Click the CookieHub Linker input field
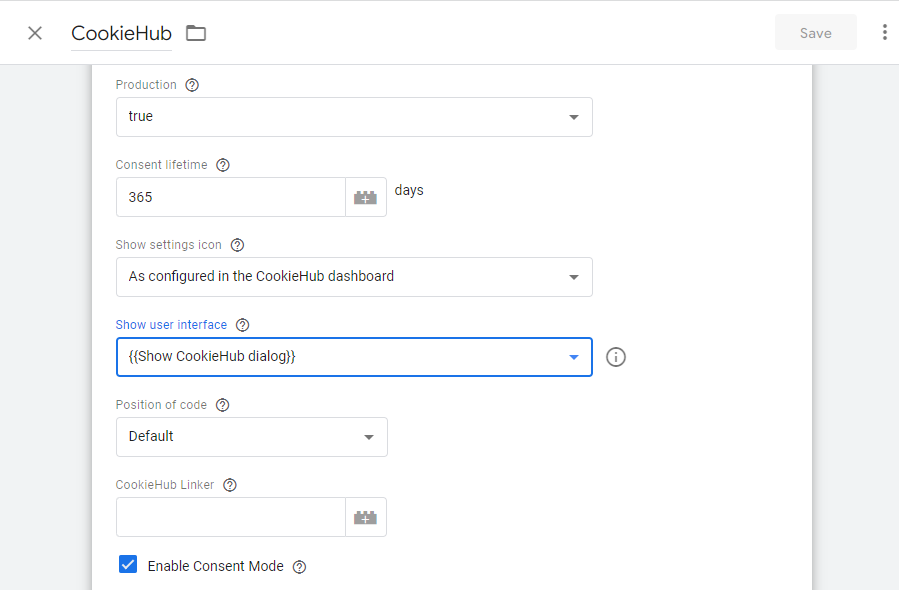Image resolution: width=899 pixels, height=590 pixels. (230, 516)
